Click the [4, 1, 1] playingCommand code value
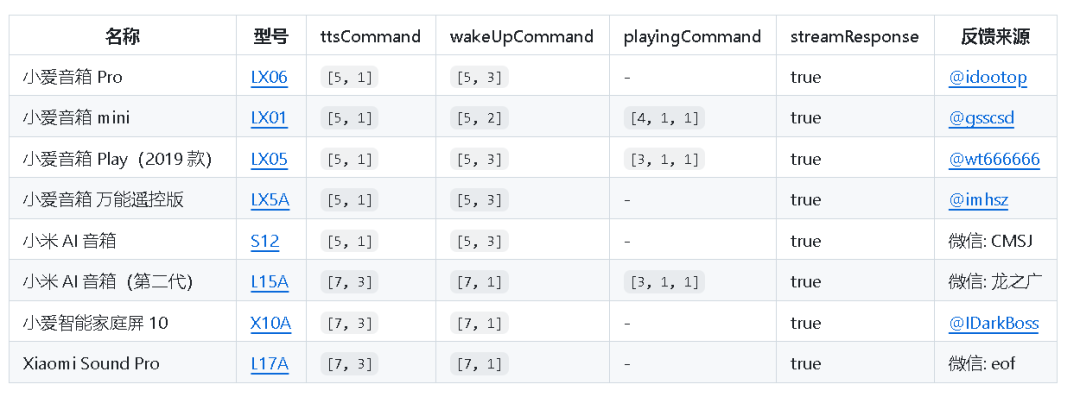The image size is (1080, 397). tap(664, 118)
